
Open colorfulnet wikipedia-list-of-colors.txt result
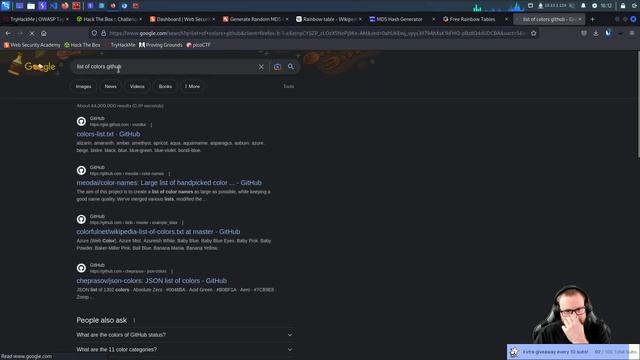coord(158,232)
